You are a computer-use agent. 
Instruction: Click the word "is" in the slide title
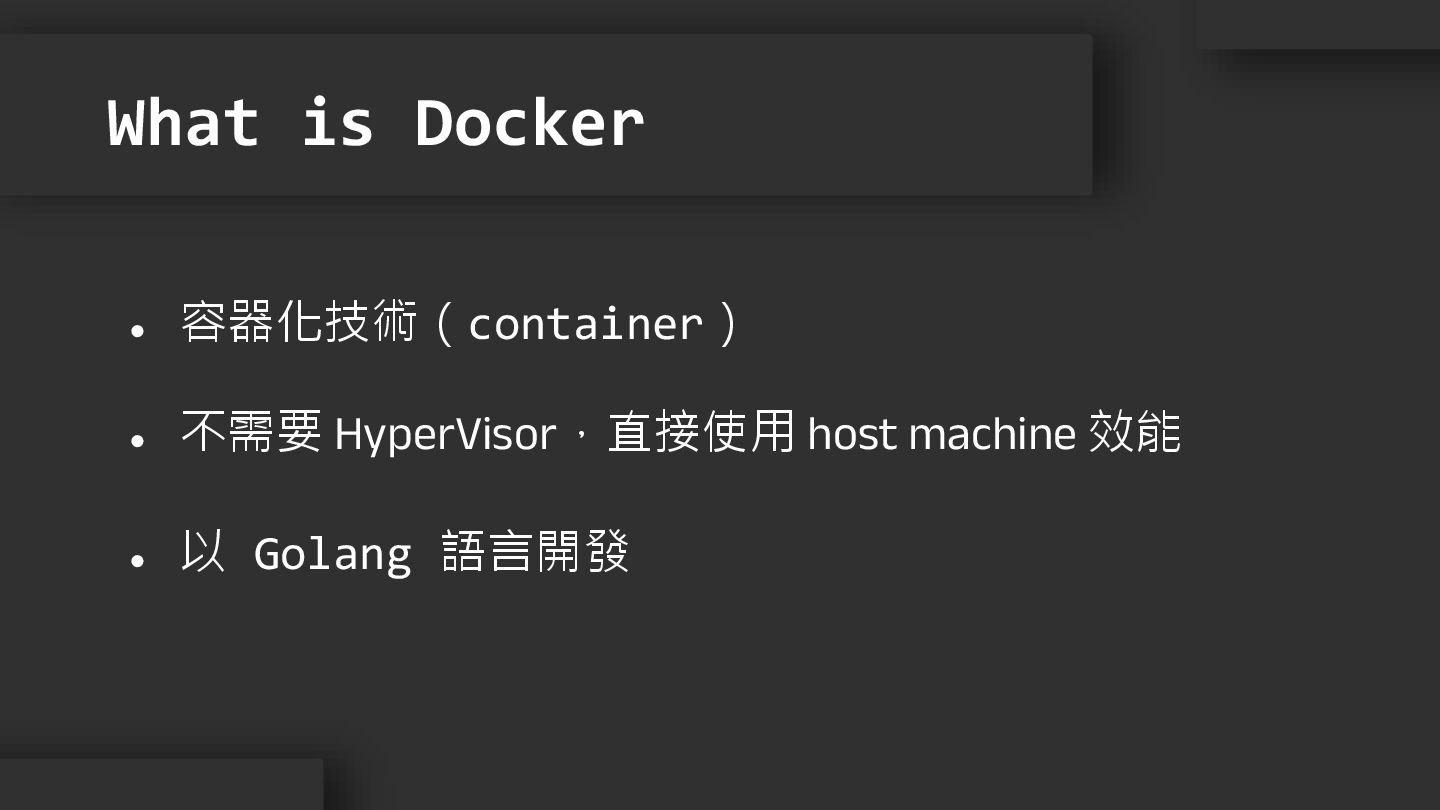[338, 123]
